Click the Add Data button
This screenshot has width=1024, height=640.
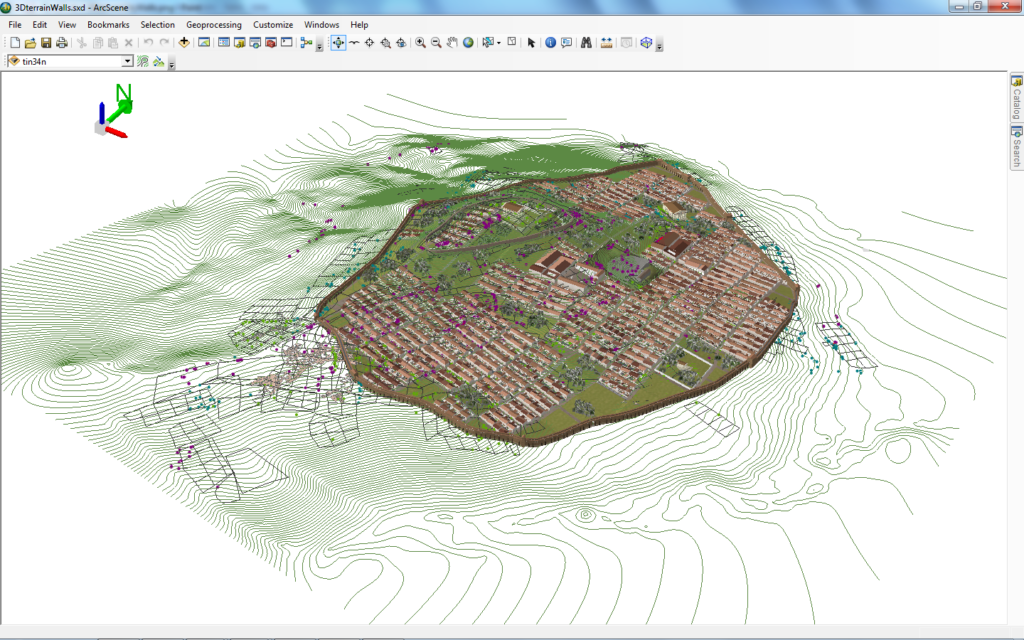[184, 43]
